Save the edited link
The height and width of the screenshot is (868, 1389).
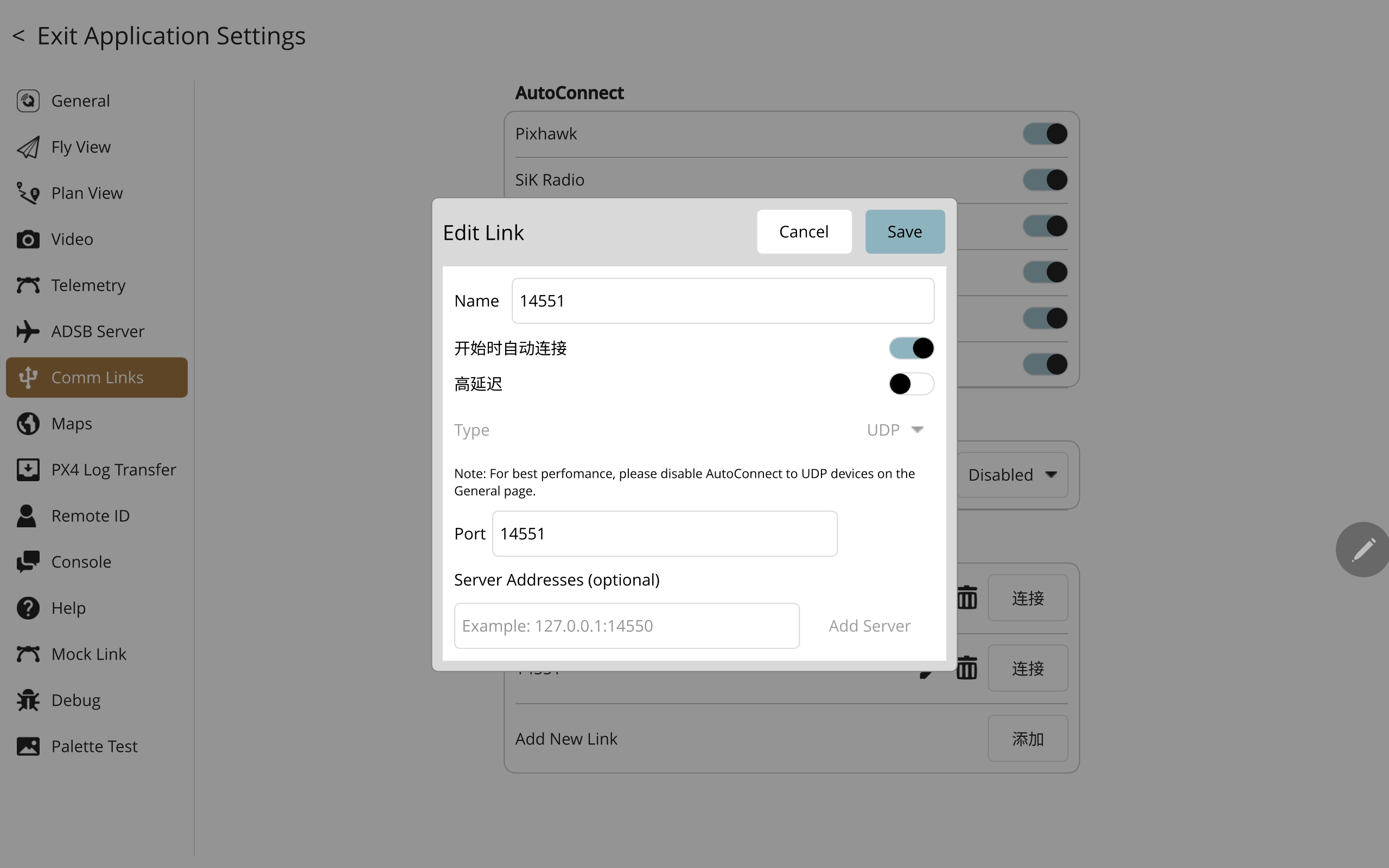coord(904,231)
